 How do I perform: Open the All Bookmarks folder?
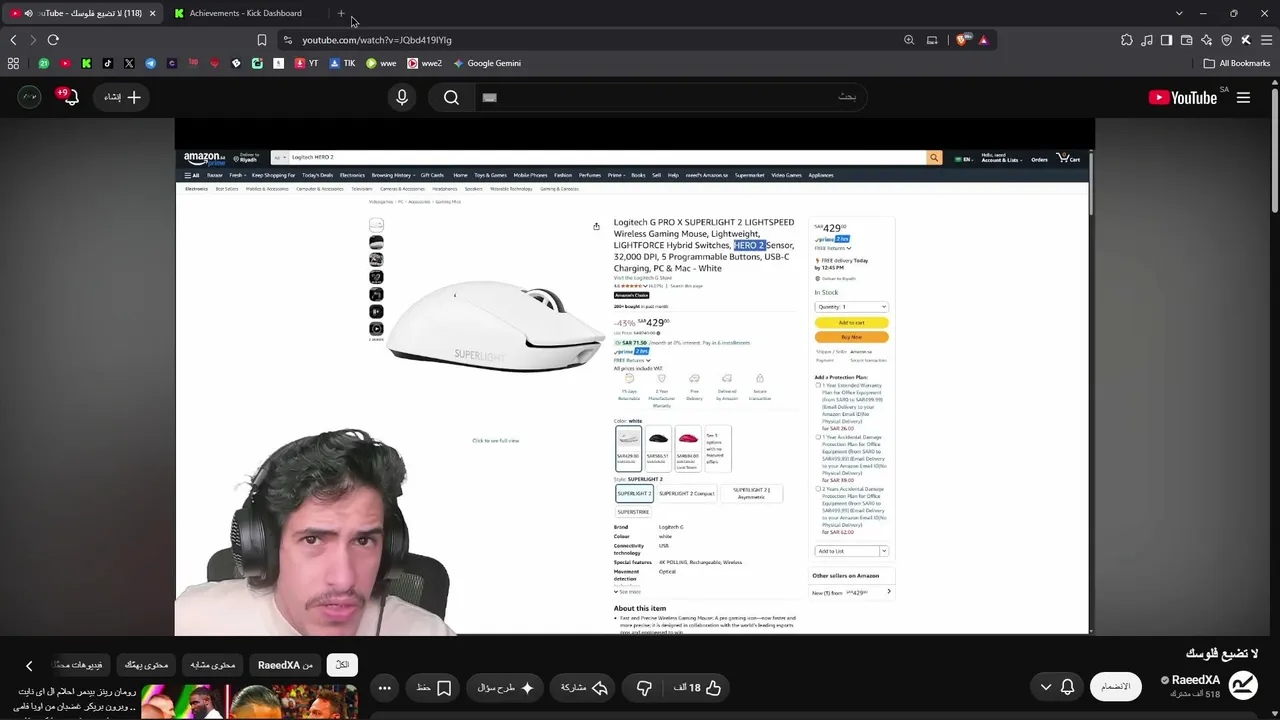[x=1237, y=63]
